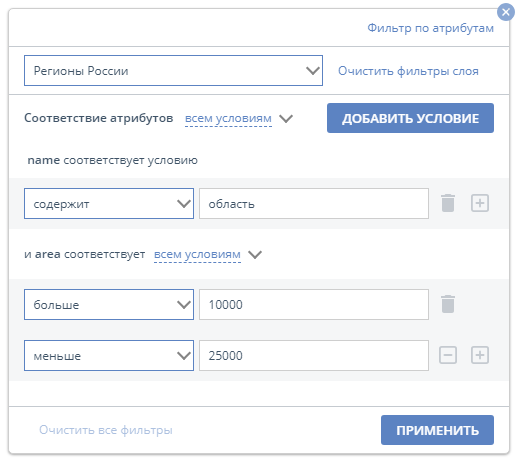519x464 pixels.
Task: Click 'Очистить фильтры слоя' link
Action: tap(408, 71)
